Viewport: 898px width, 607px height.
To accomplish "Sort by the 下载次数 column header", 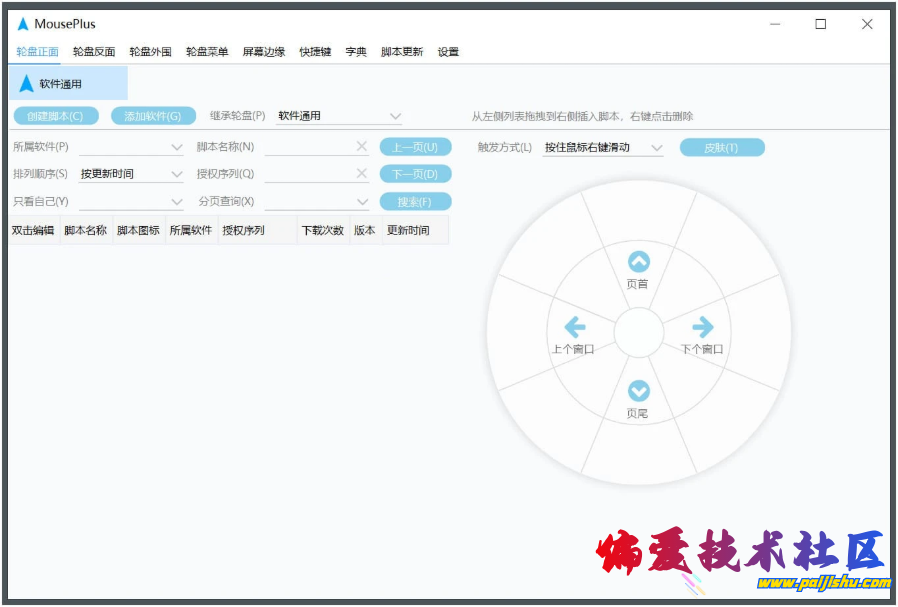I will [x=322, y=230].
